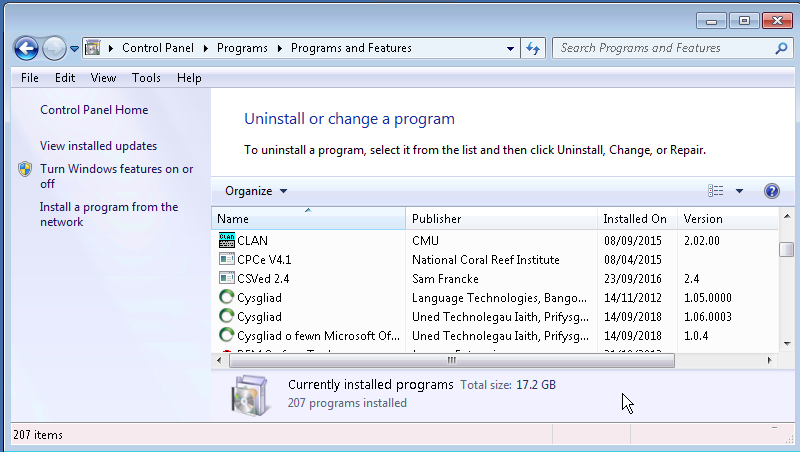800x452 pixels.
Task: Select Programs and Features breadcrumb segment
Action: (351, 48)
